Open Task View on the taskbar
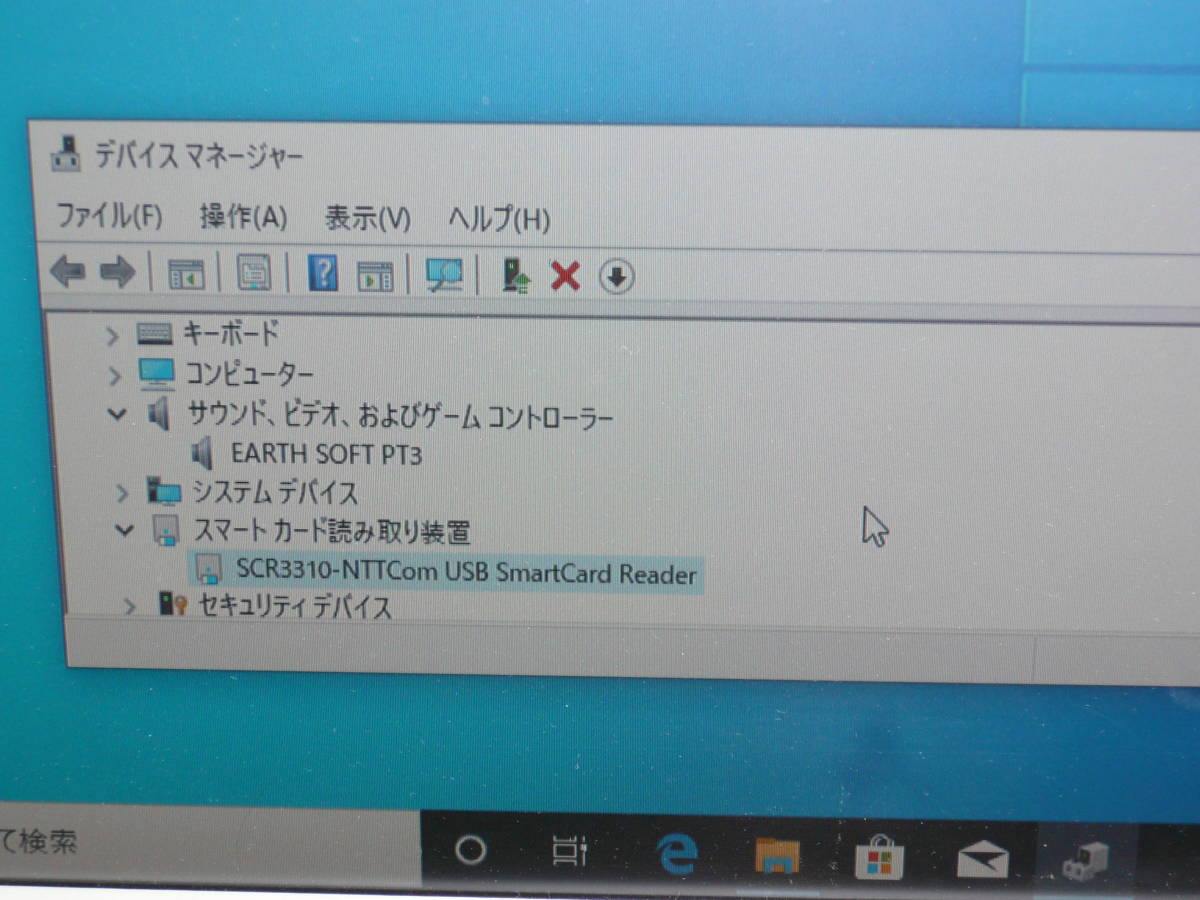This screenshot has width=1200, height=900. coord(570,851)
